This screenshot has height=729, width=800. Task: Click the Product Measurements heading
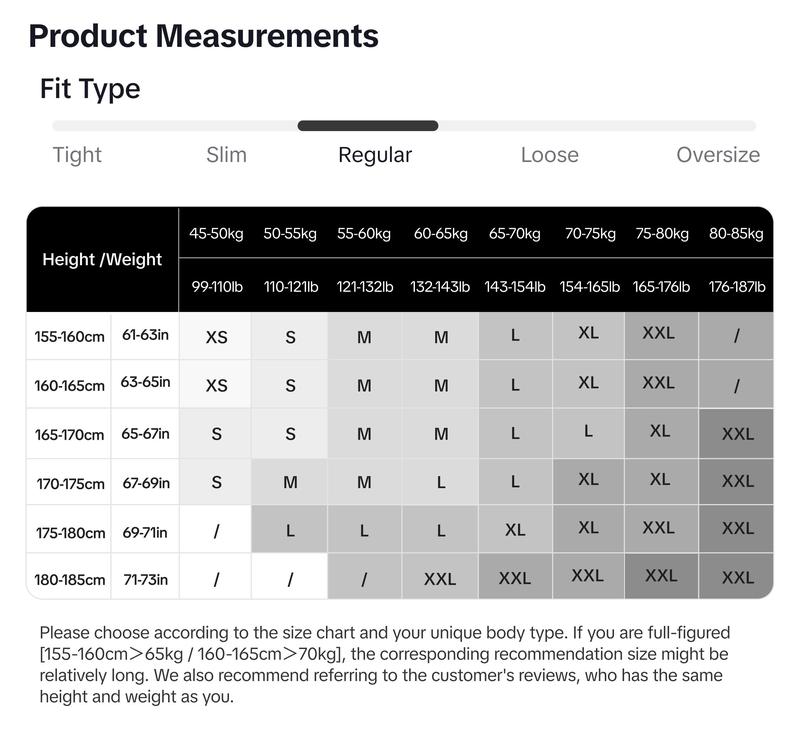pos(204,36)
